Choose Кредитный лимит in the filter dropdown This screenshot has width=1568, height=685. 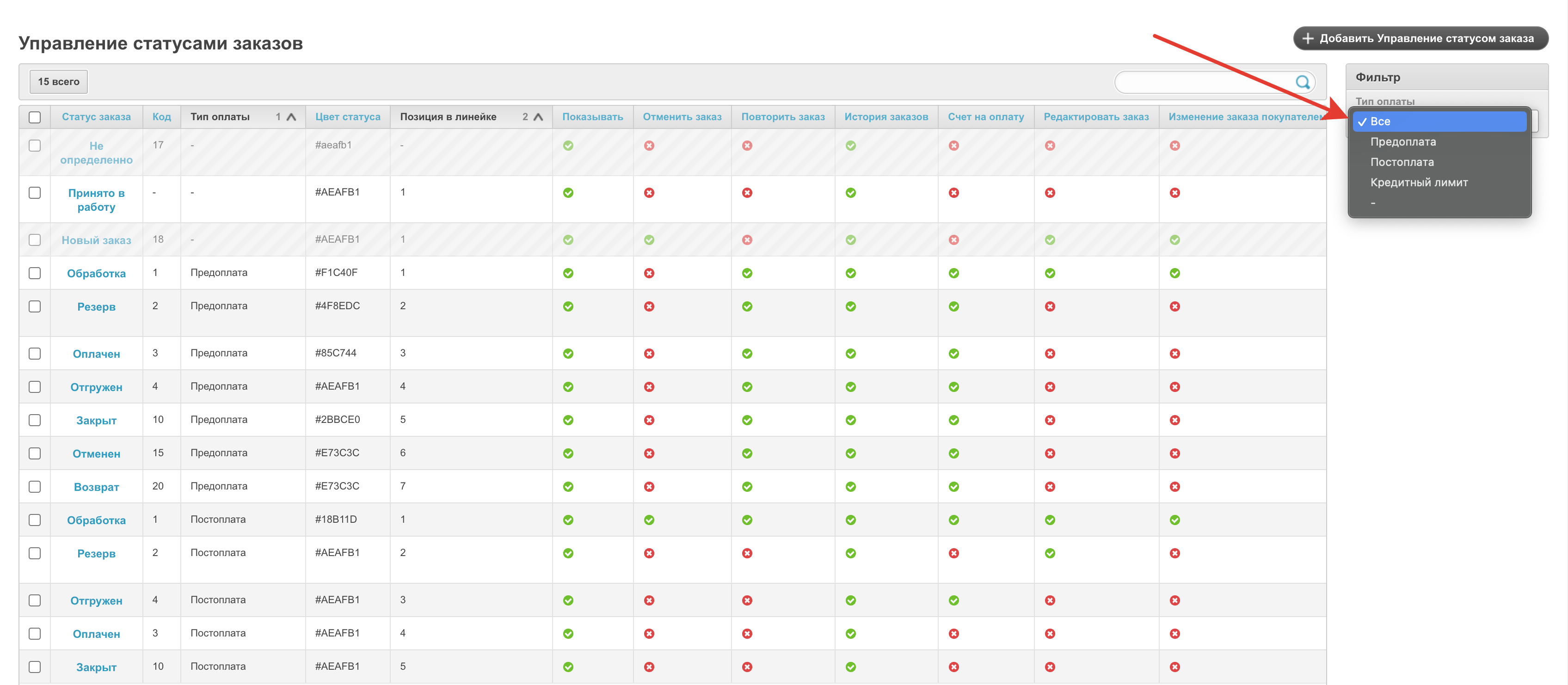(x=1418, y=183)
